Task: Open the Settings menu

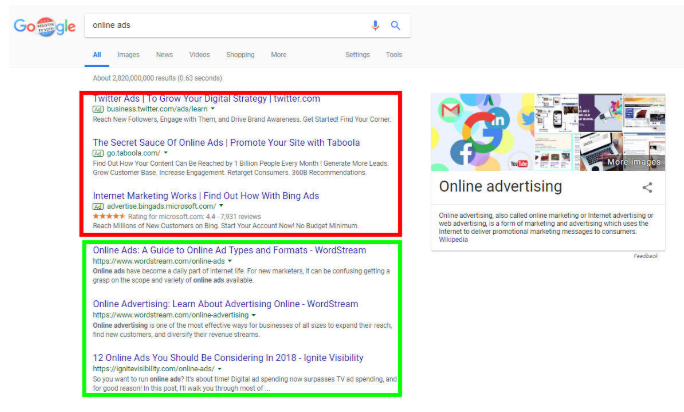Action: (358, 55)
